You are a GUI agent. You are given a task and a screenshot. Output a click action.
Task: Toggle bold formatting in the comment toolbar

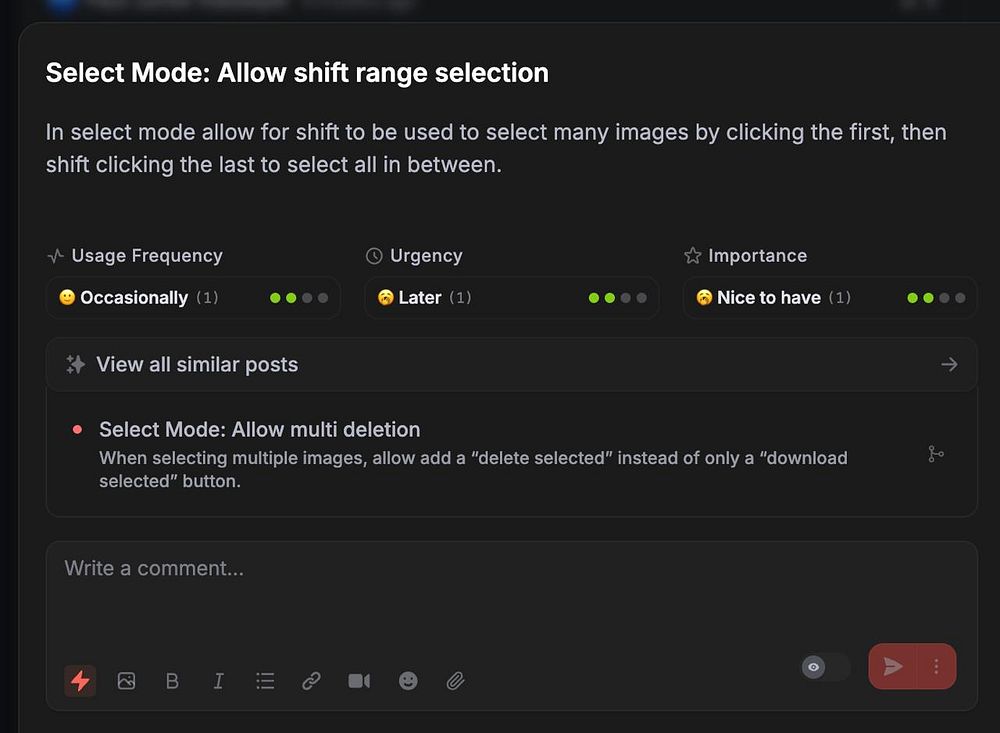click(x=172, y=681)
